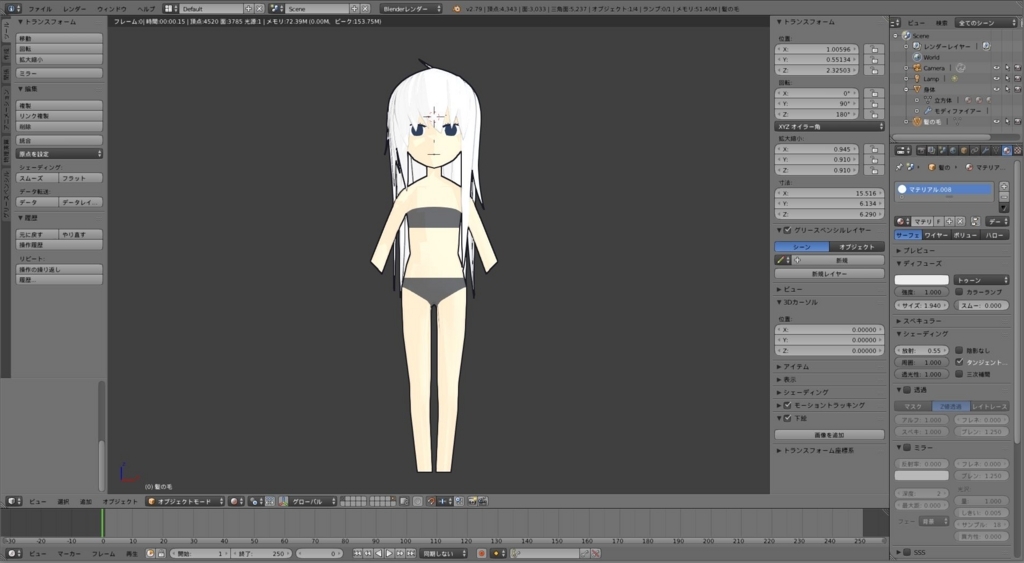This screenshot has width=1024, height=563.
Task: Open the ファイル menu
Action: point(40,8)
